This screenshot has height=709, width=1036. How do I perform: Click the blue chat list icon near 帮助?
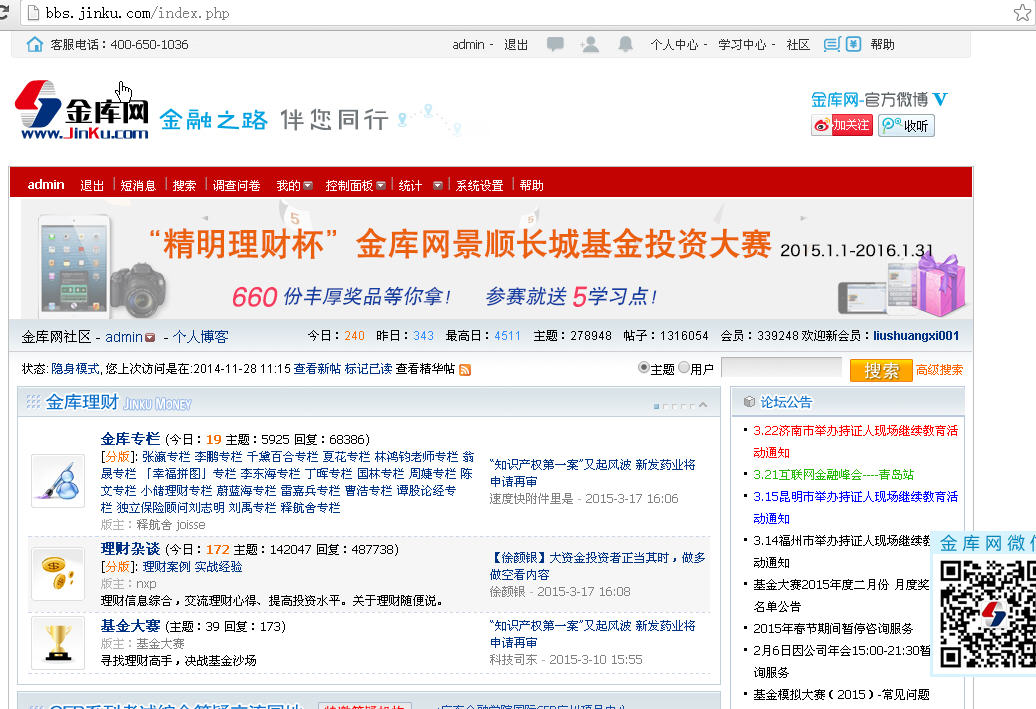pyautogui.click(x=832, y=44)
